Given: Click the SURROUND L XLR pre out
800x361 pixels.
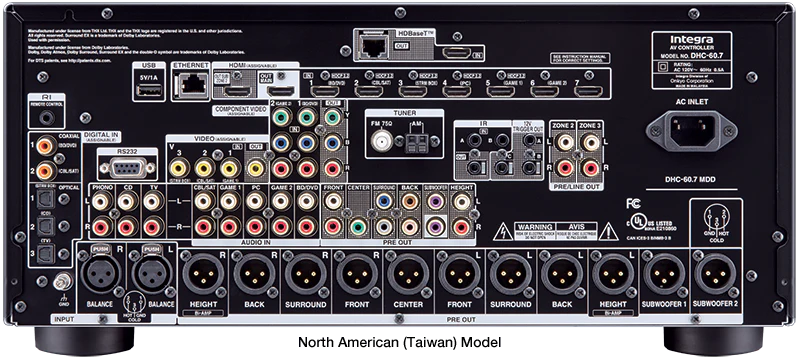Looking at the screenshot, I should pyautogui.click(x=511, y=274).
